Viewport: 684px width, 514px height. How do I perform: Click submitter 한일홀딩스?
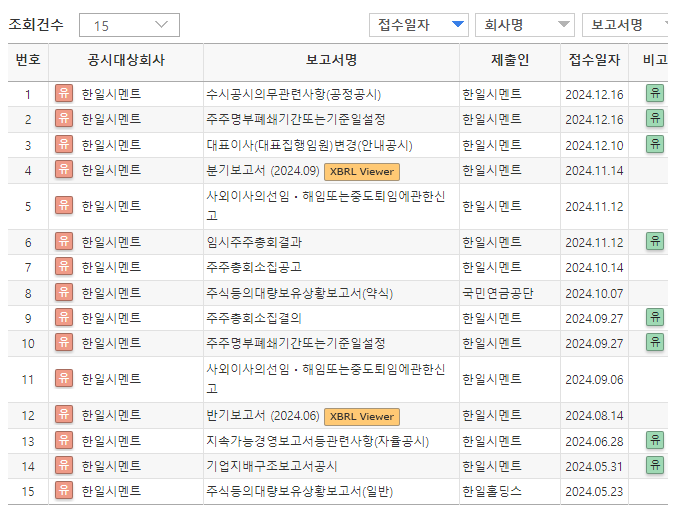[492, 491]
